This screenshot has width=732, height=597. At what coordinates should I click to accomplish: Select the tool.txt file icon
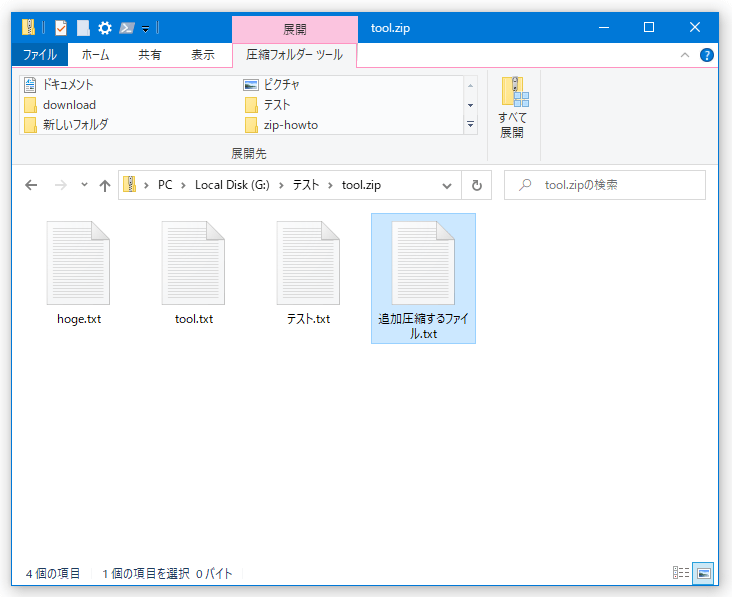[x=193, y=263]
